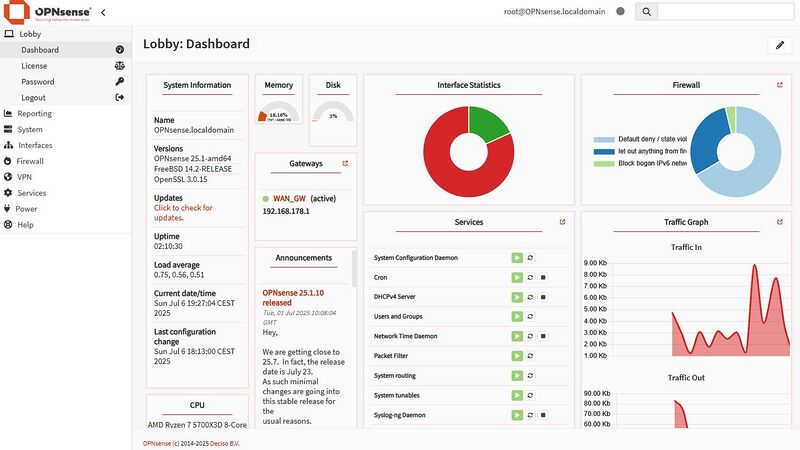Open Services widget external link icon

click(562, 222)
